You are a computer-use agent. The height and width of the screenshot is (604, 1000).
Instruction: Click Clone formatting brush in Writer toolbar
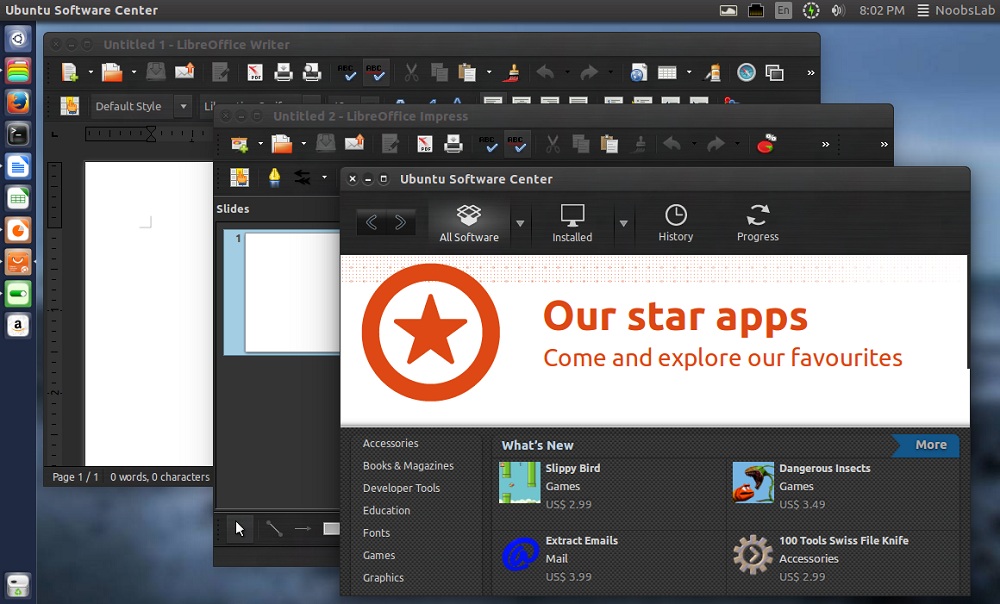tap(511, 72)
